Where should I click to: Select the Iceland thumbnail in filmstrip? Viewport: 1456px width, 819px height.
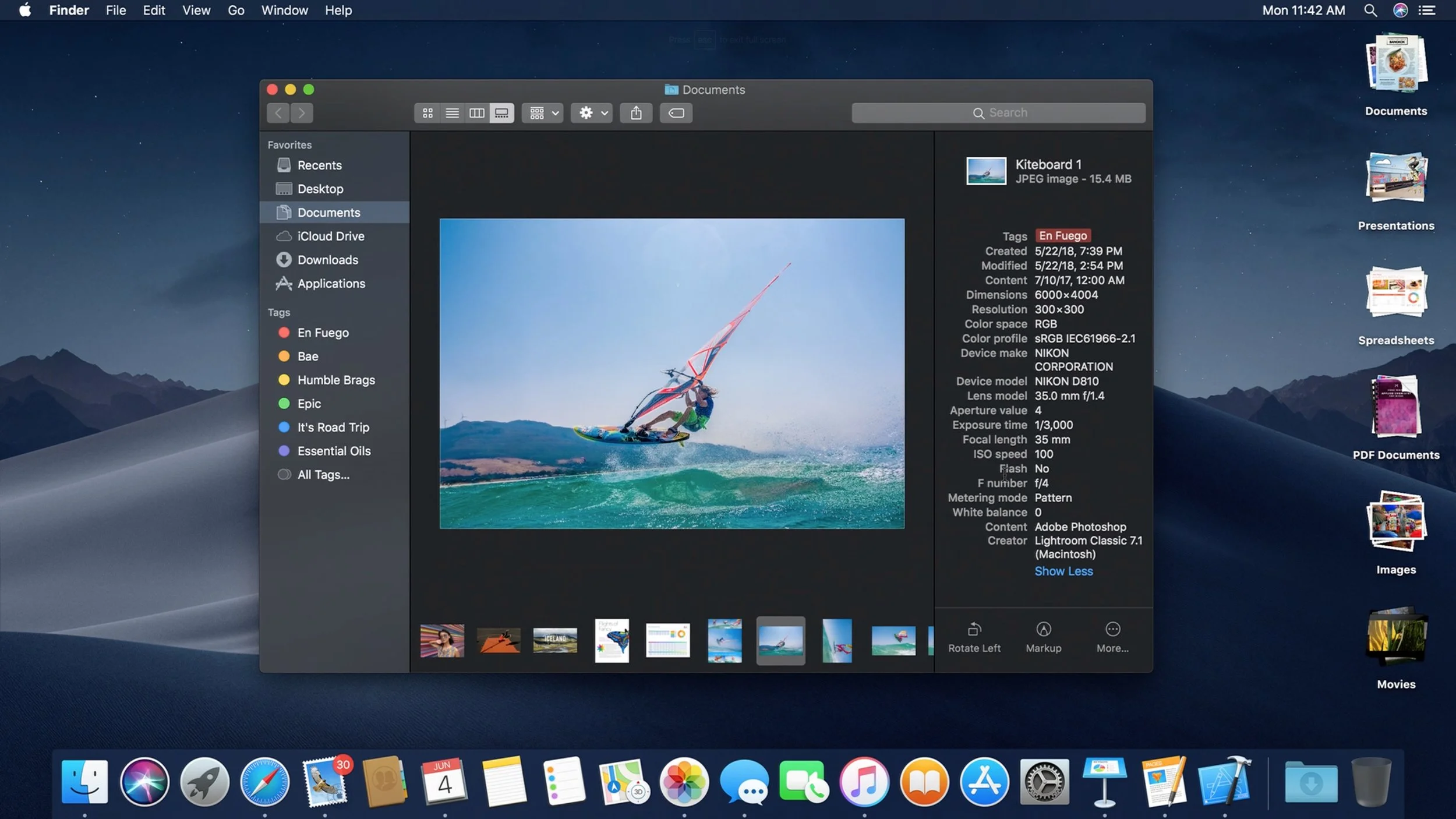point(555,640)
